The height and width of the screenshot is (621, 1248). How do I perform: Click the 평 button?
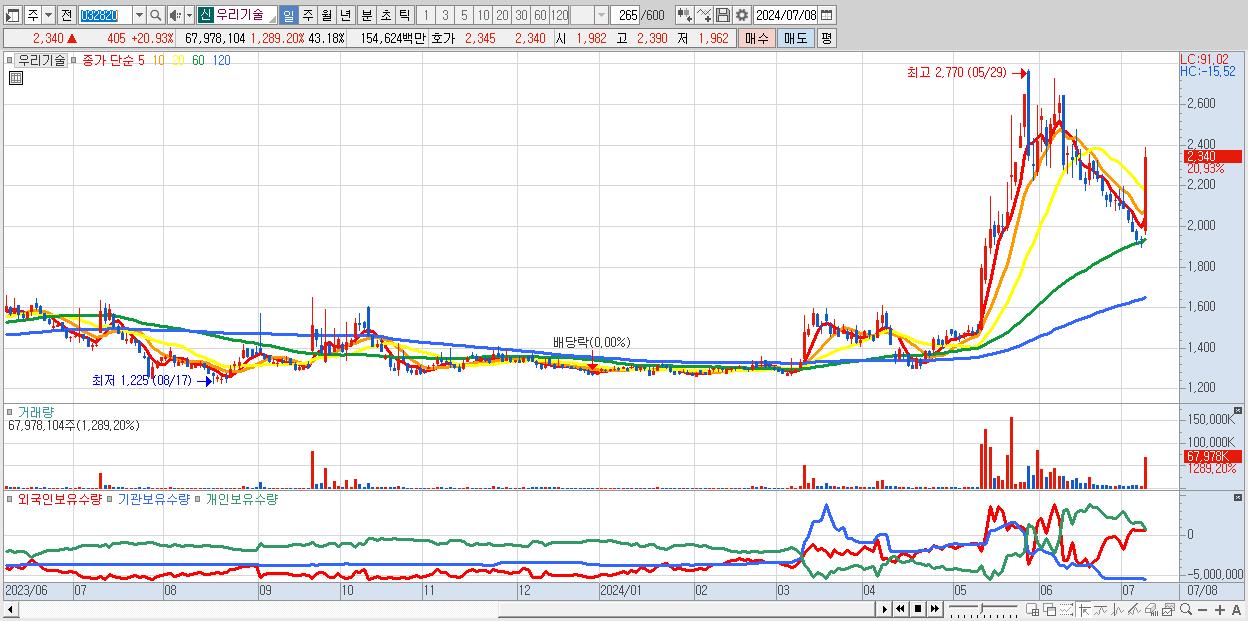(825, 38)
